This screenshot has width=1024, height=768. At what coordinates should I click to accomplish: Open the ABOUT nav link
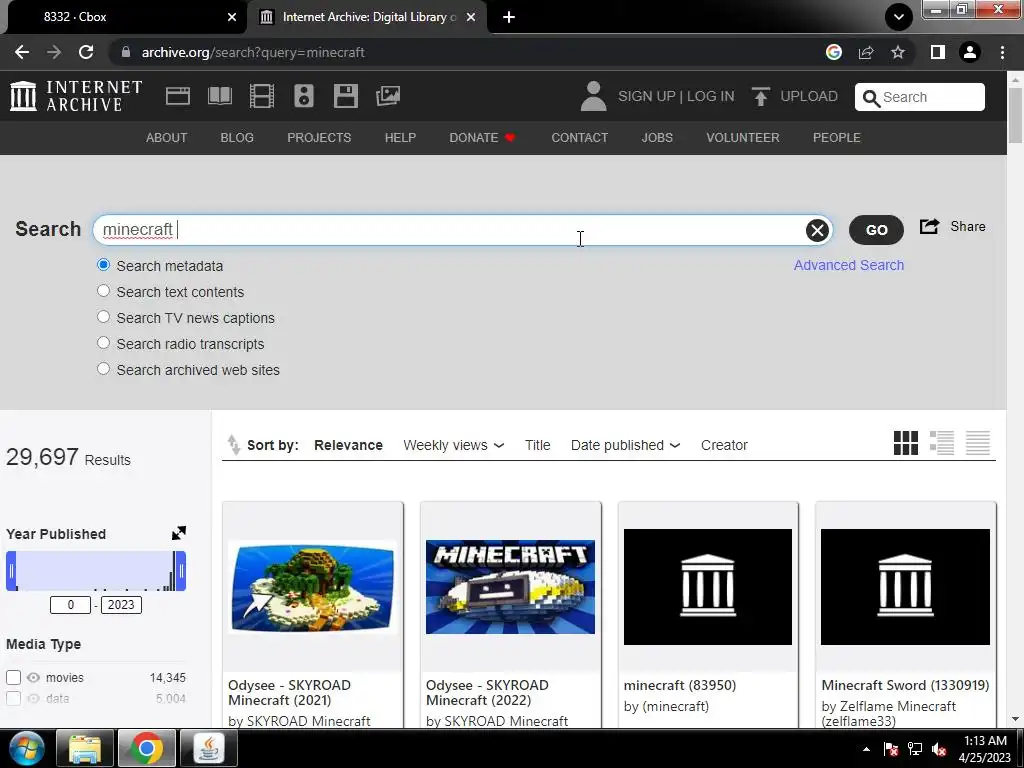click(167, 138)
